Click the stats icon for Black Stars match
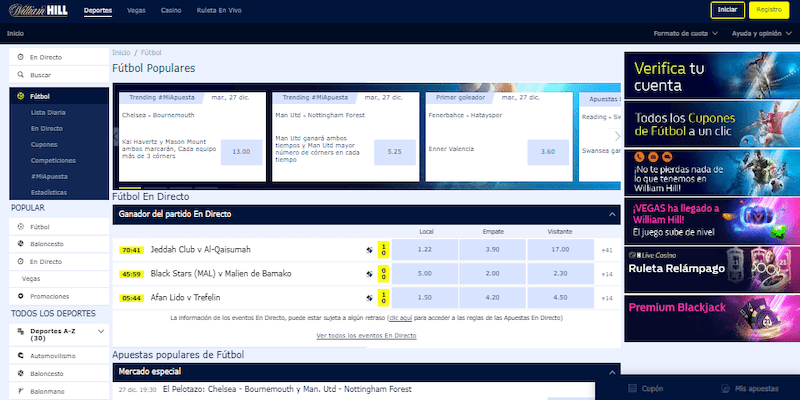 [x=369, y=274]
